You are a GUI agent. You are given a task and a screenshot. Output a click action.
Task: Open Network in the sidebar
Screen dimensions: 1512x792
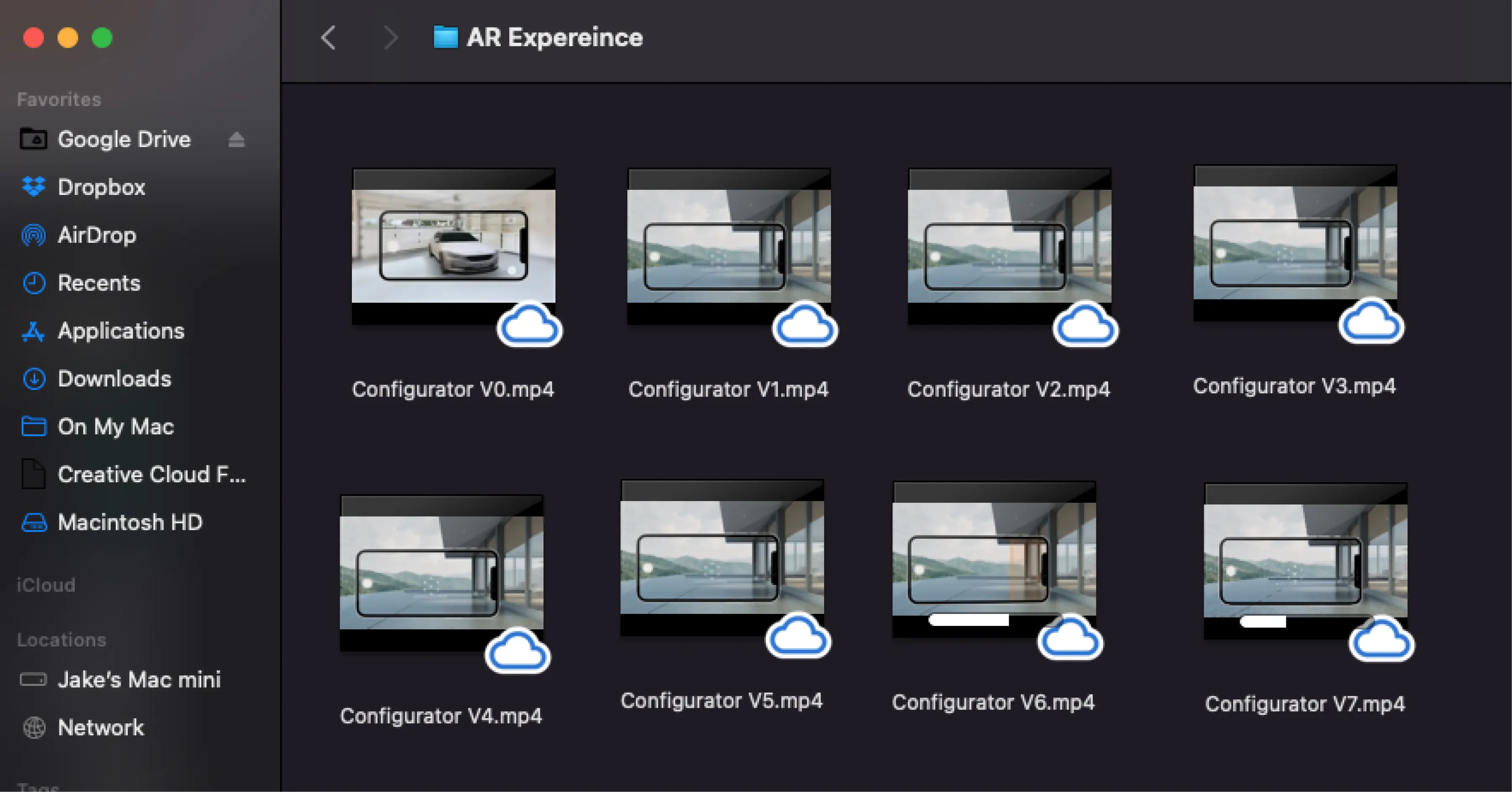tap(100, 727)
